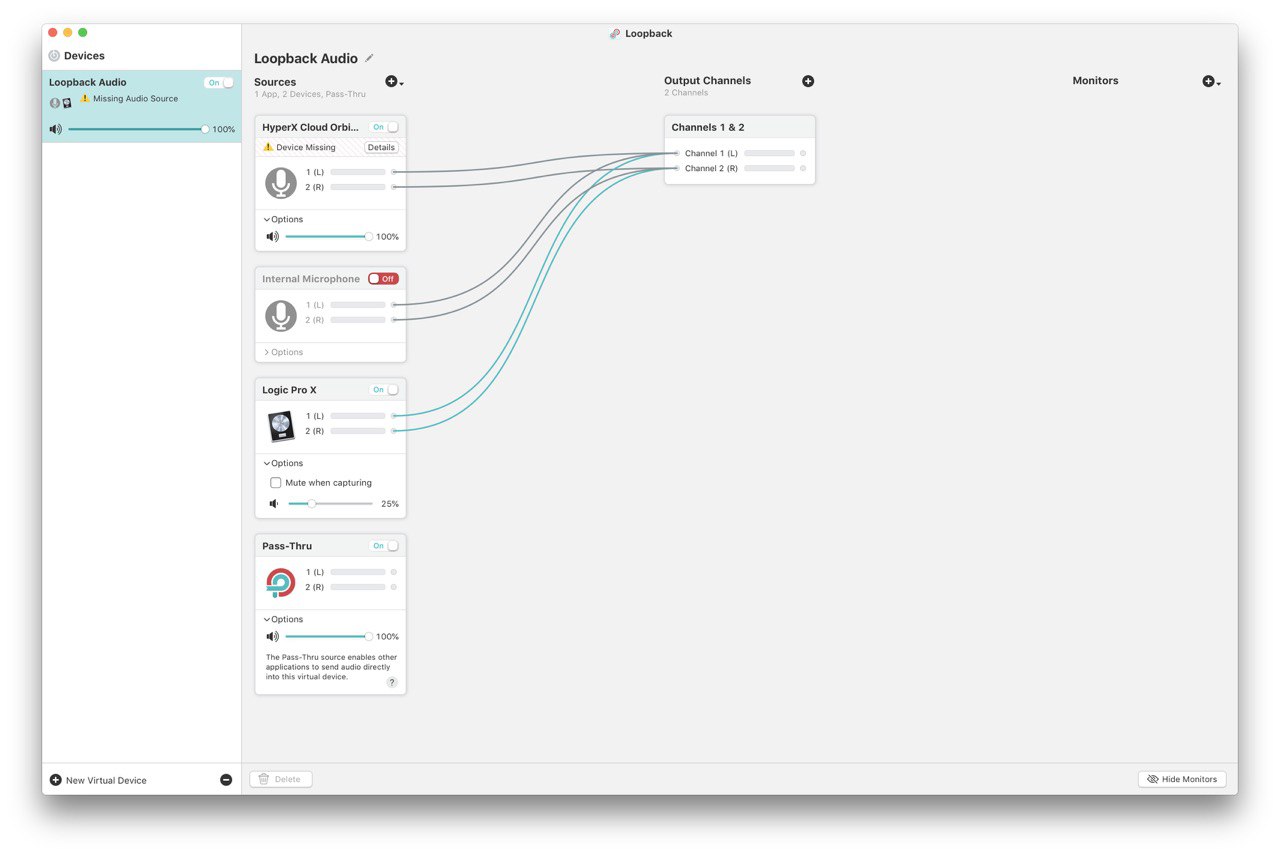The height and width of the screenshot is (855, 1280).
Task: Collapse Logic Pro X Options section
Action: [283, 463]
